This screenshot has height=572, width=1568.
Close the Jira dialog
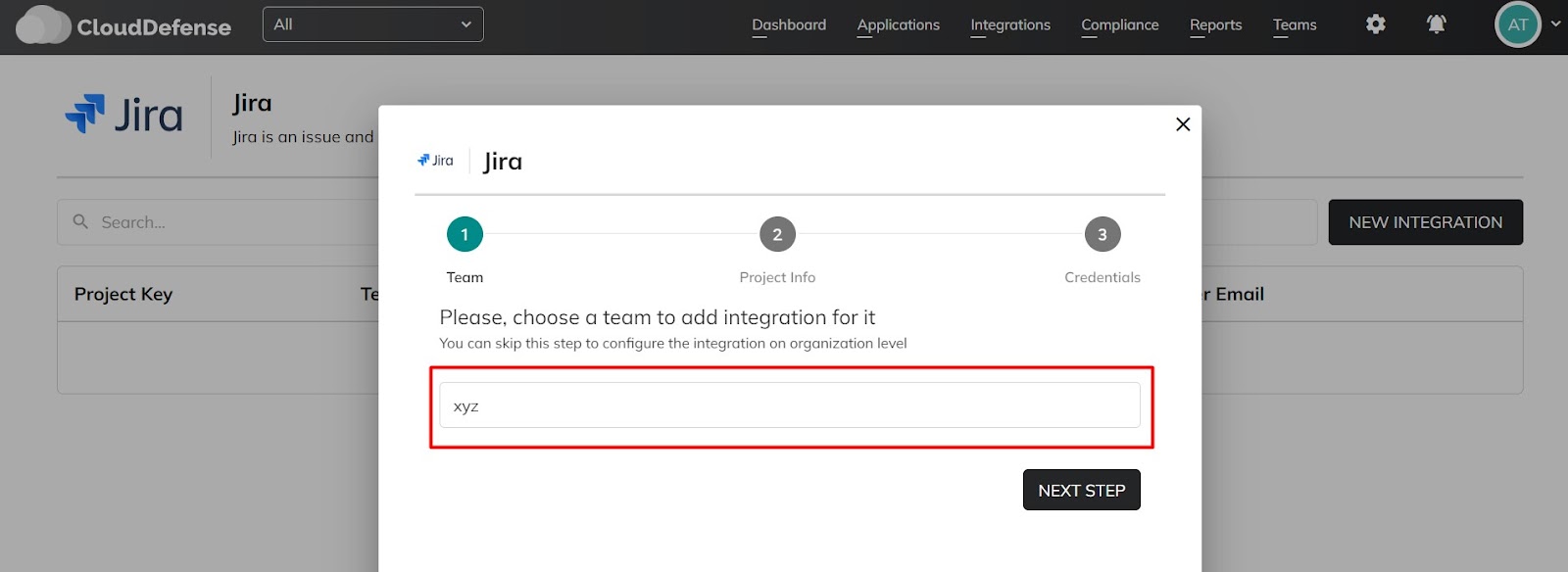[1183, 124]
